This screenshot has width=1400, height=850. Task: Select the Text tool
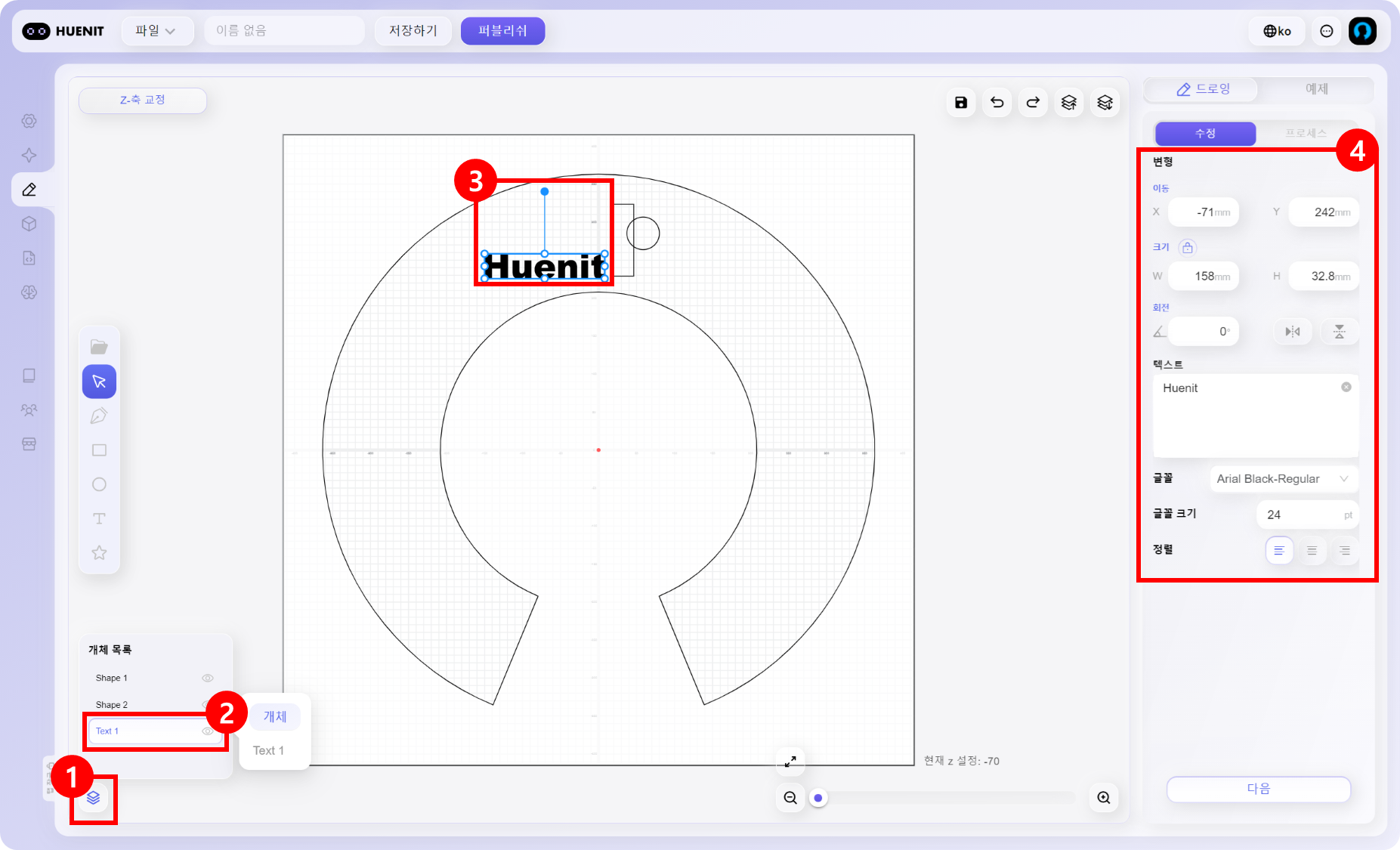click(99, 519)
